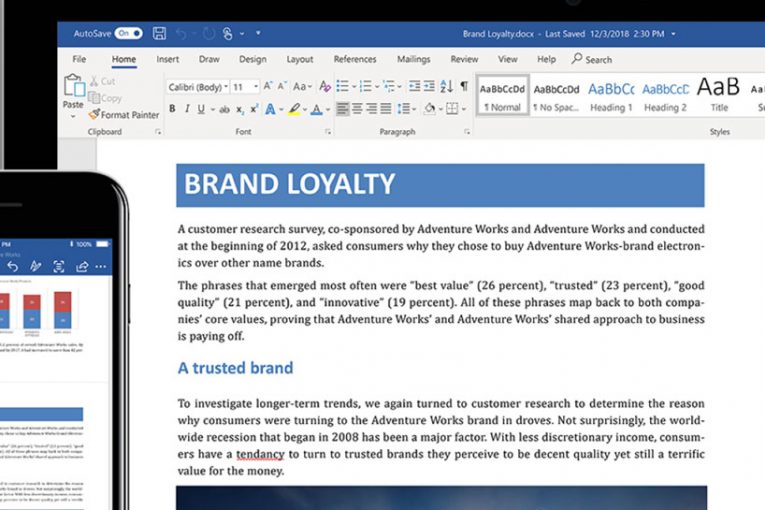Viewport: 765px width, 510px height.
Task: Toggle Align Left in Paragraph group
Action: (342, 108)
